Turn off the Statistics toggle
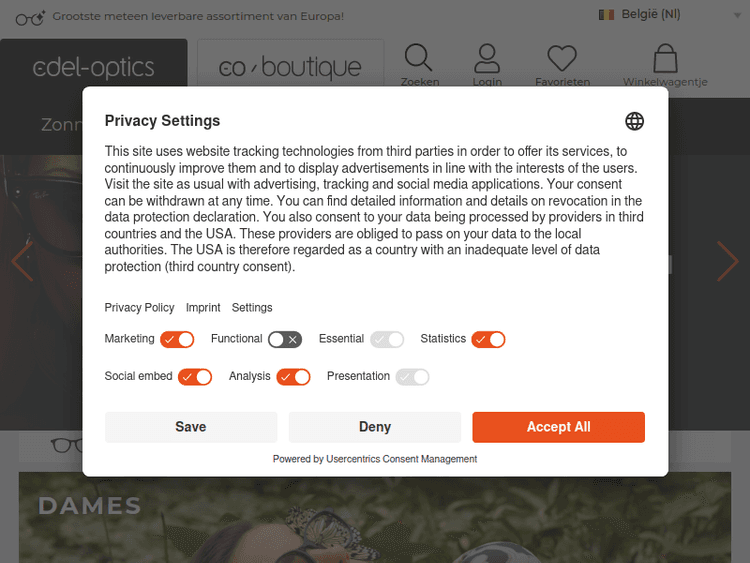The image size is (750, 563). (489, 339)
